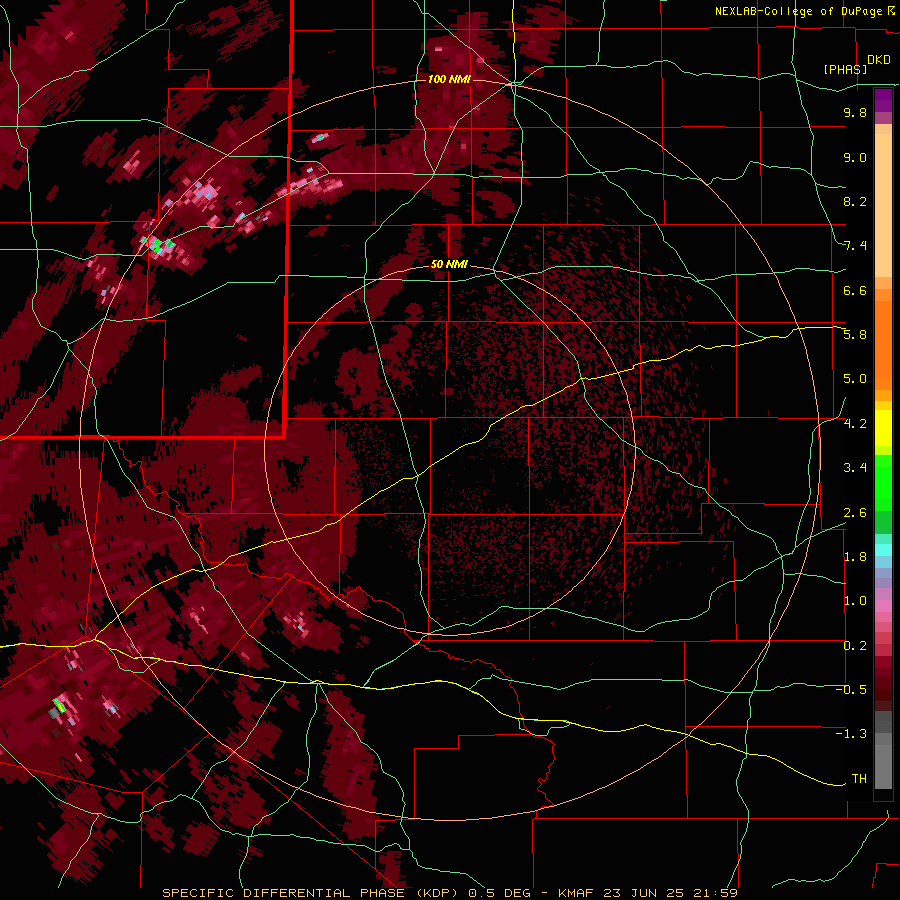Click the 4.2 legend value

tap(855, 424)
